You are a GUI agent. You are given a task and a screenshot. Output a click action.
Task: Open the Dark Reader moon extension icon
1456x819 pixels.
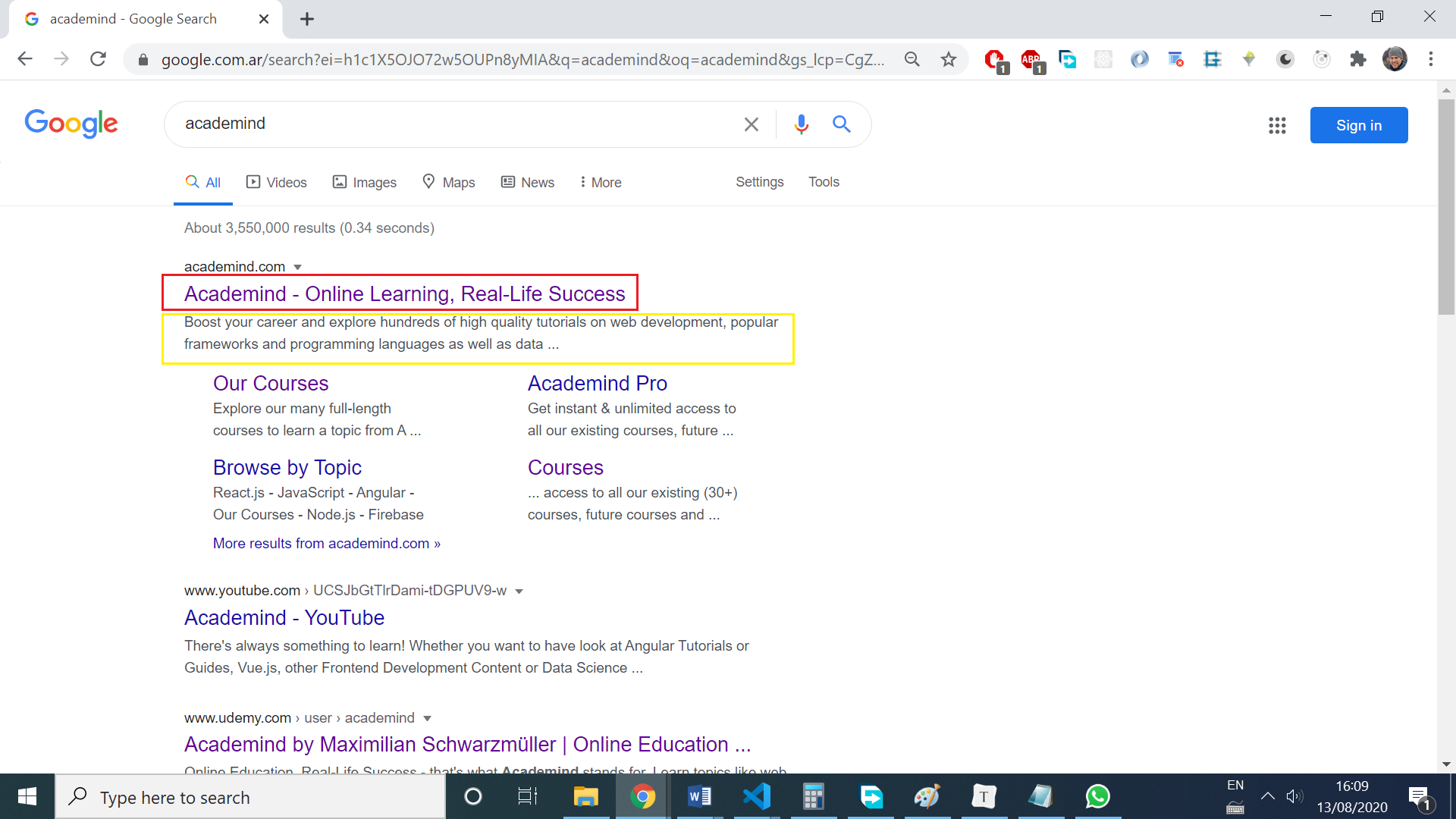click(x=1285, y=58)
